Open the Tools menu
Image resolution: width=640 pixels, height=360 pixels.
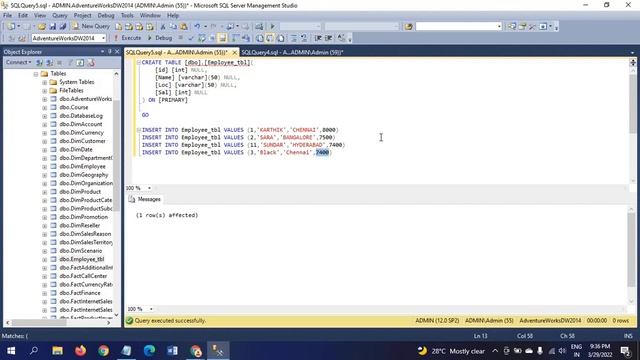click(x=127, y=16)
